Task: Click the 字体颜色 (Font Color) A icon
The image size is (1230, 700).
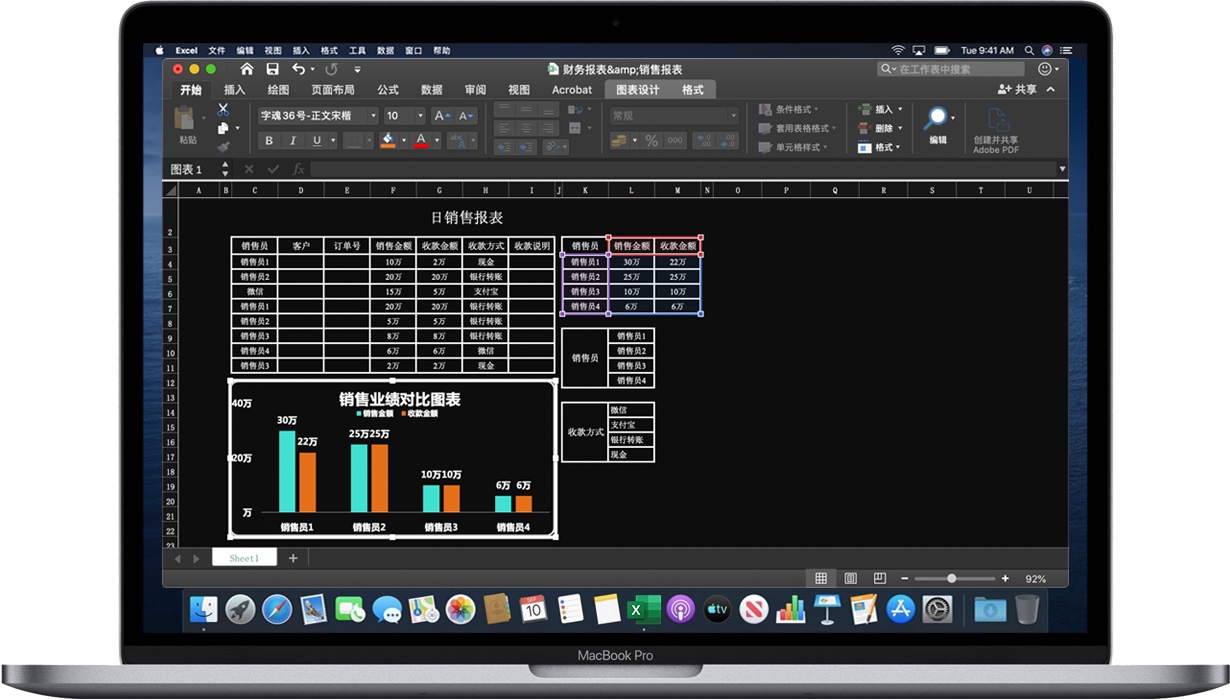Action: click(x=421, y=140)
